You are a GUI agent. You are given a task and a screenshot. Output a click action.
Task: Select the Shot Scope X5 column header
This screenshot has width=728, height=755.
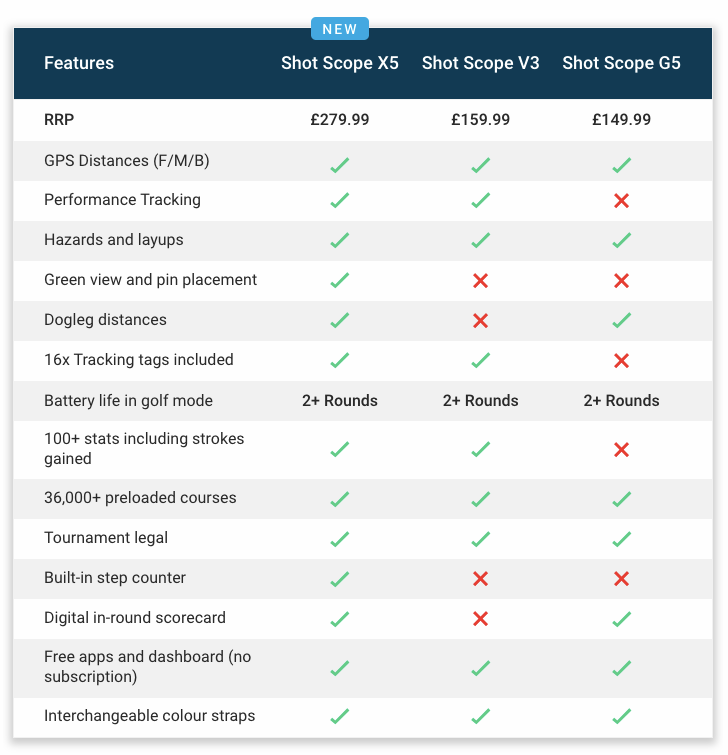click(339, 63)
